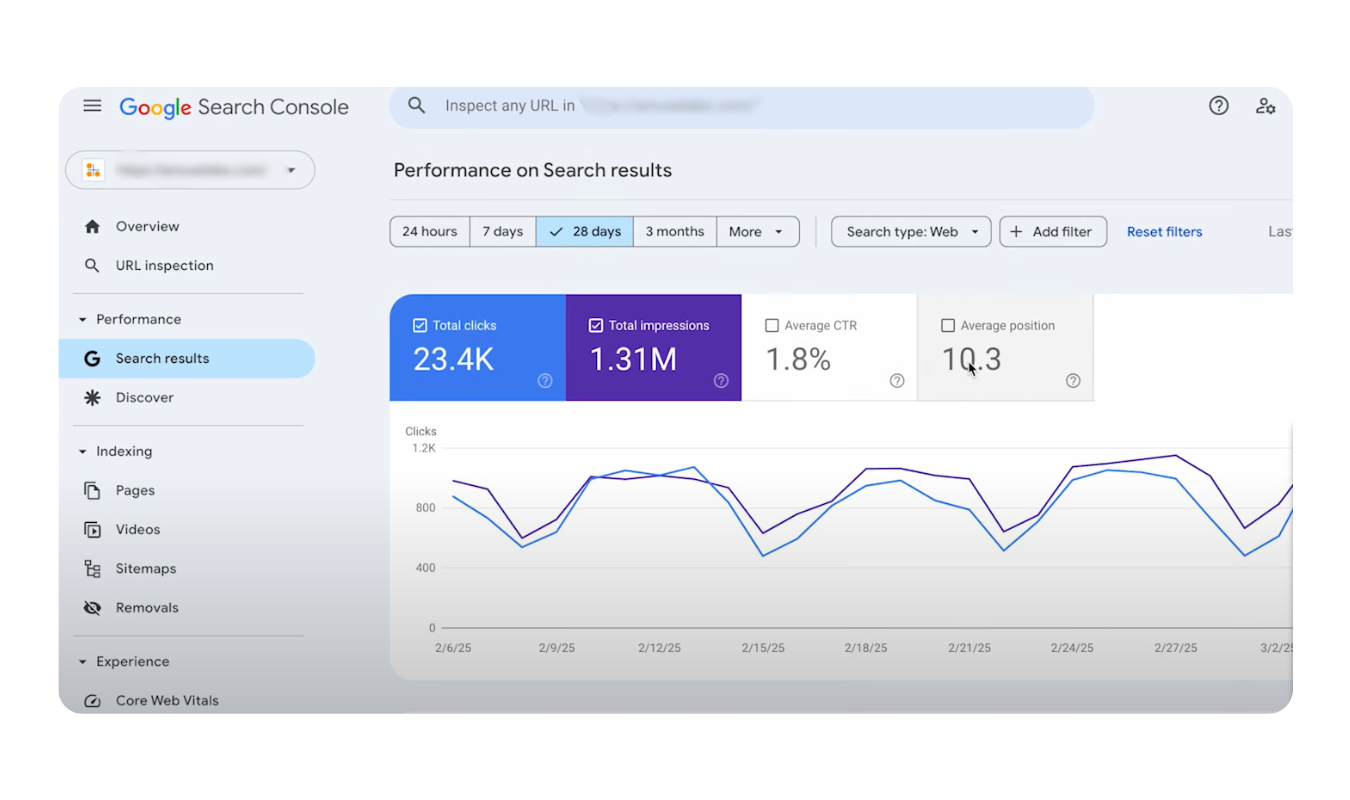Click the Sitemaps icon in sidebar
Image resolution: width=1350 pixels, height=800 pixels.
click(93, 568)
